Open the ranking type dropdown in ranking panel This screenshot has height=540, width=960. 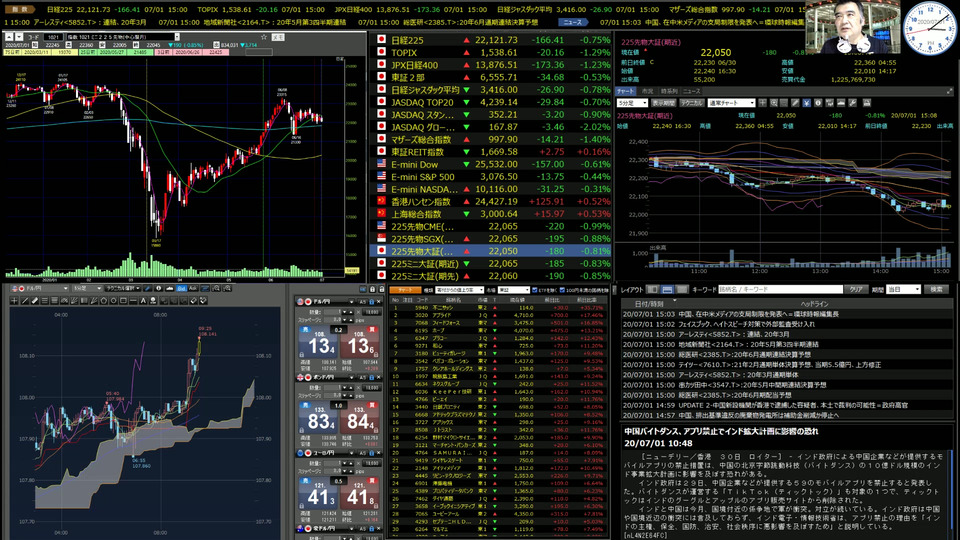(x=460, y=290)
